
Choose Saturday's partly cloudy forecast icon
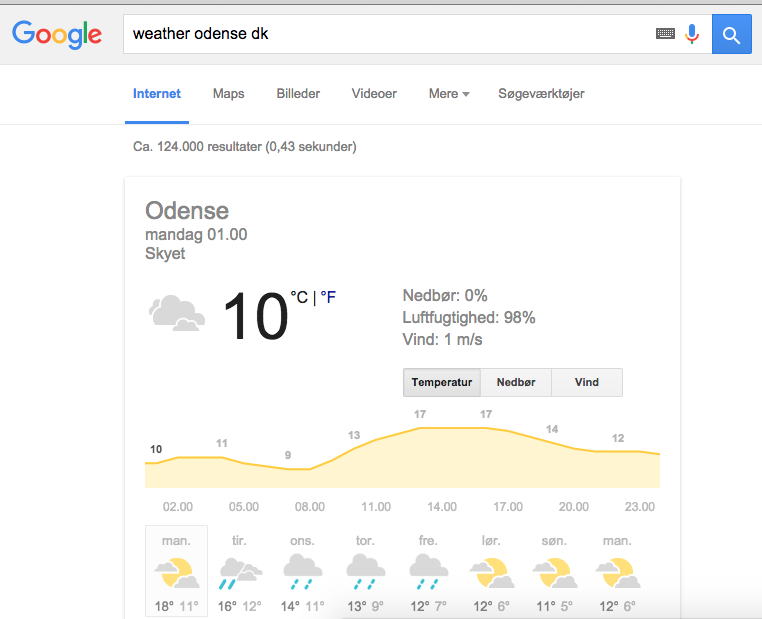[492, 573]
